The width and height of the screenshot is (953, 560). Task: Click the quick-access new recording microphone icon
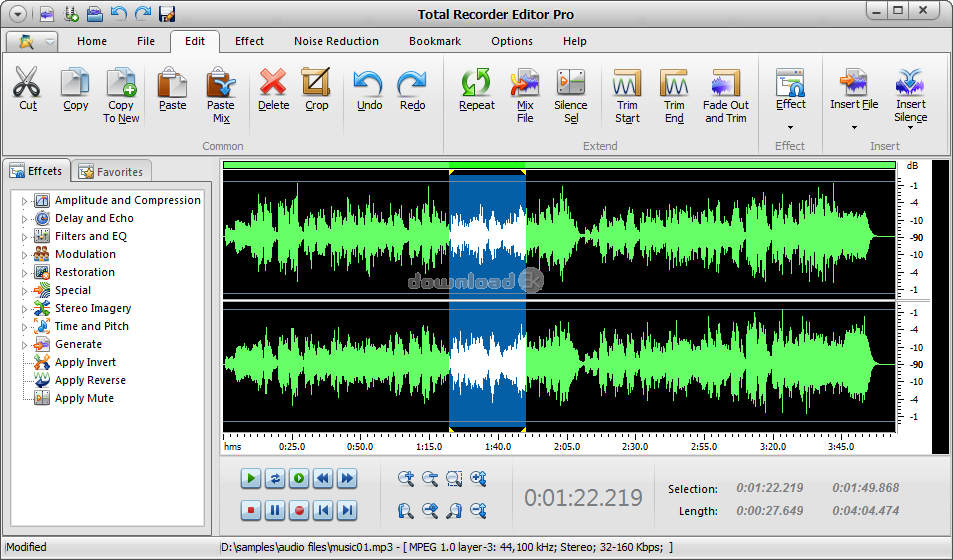click(x=71, y=13)
